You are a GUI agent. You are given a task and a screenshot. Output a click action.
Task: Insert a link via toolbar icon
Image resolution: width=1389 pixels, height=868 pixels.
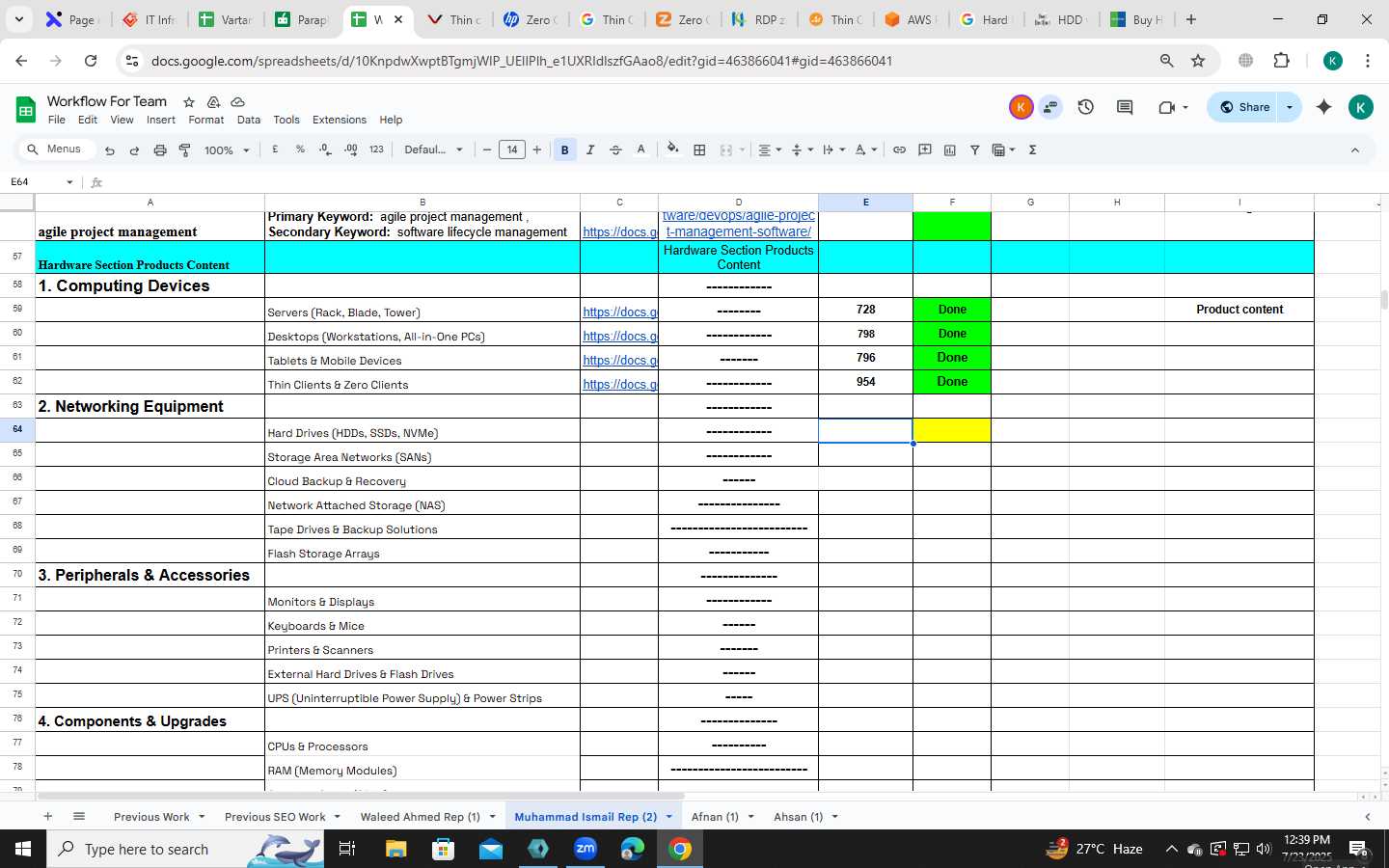pyautogui.click(x=899, y=149)
